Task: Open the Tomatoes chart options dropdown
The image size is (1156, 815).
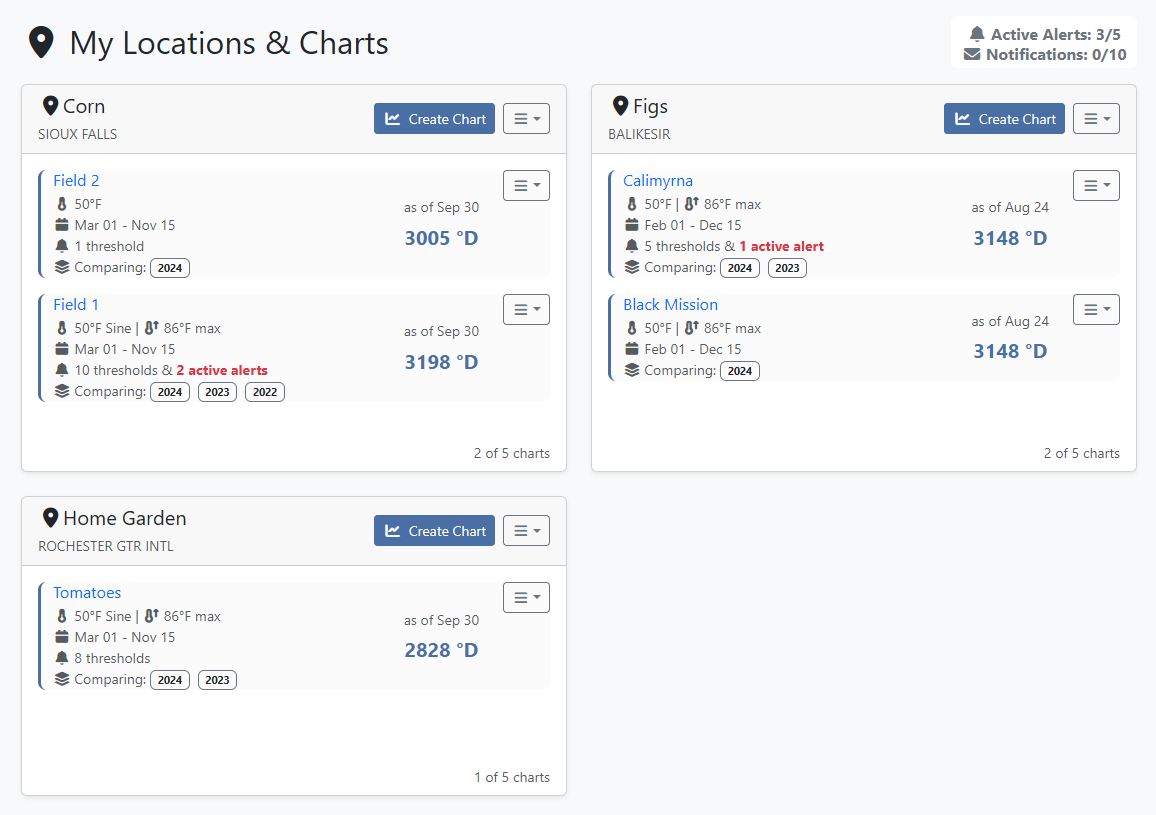Action: (526, 597)
